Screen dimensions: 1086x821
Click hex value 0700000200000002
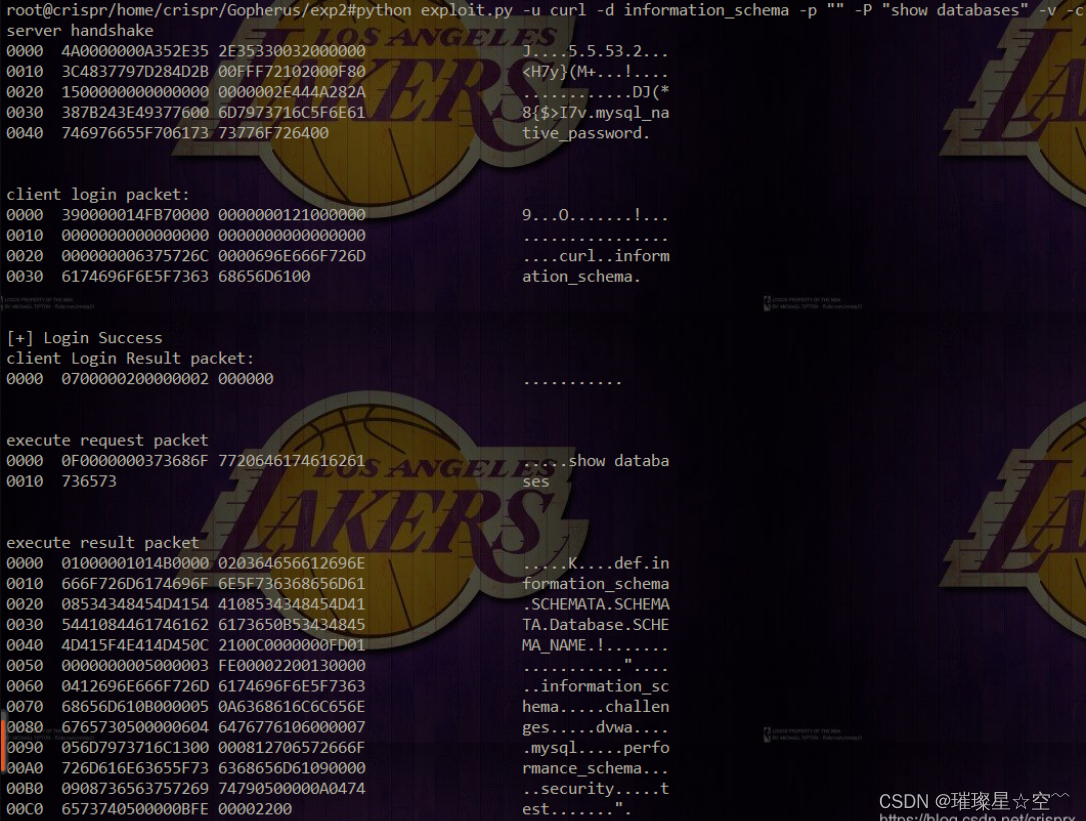pyautogui.click(x=135, y=379)
